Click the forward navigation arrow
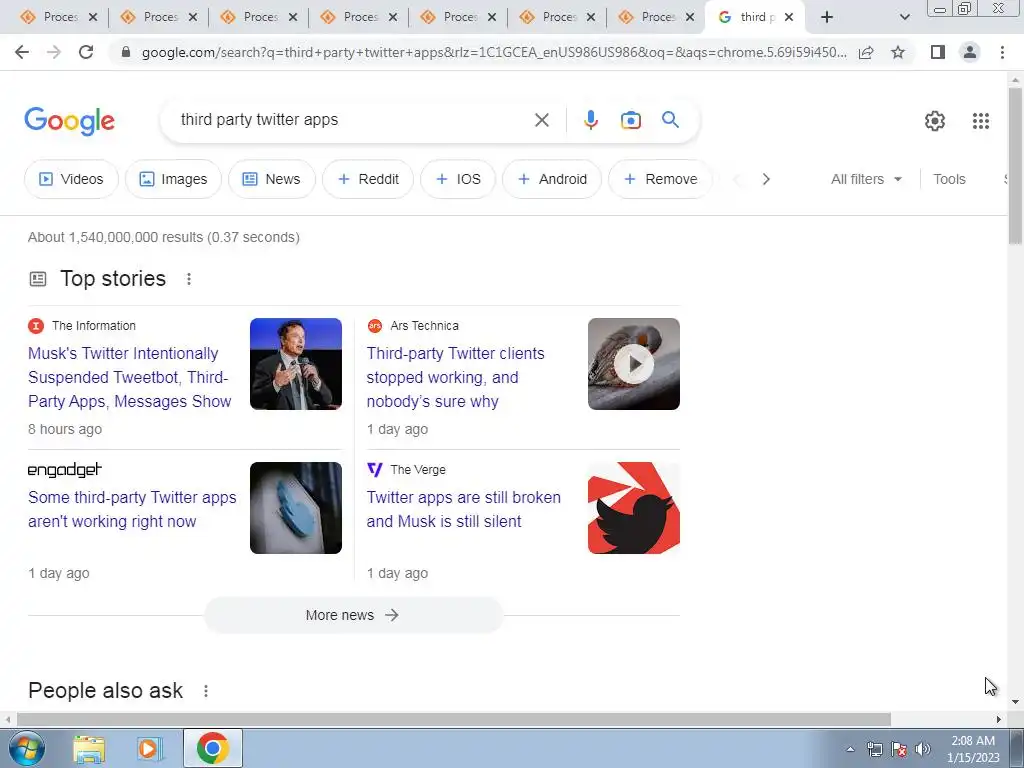 [54, 52]
